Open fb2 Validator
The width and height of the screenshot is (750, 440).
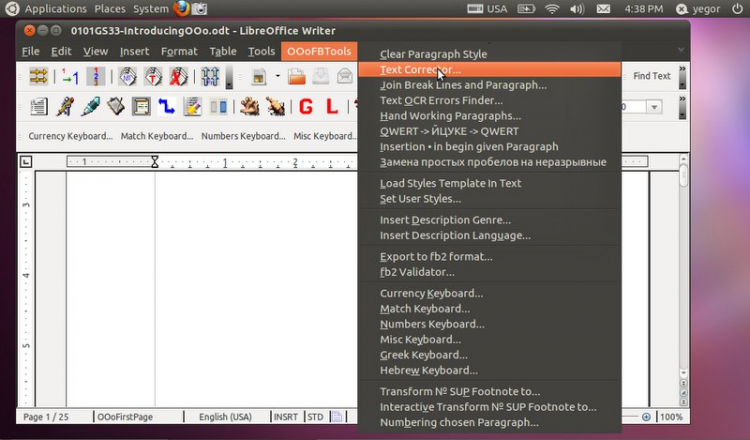pos(489,272)
